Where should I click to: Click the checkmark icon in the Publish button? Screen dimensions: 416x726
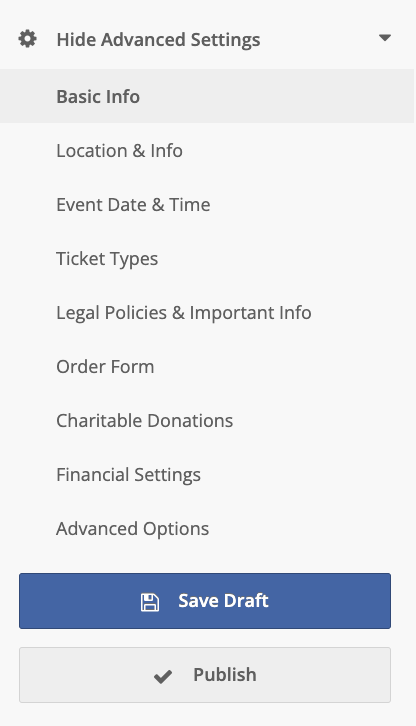pyautogui.click(x=163, y=676)
